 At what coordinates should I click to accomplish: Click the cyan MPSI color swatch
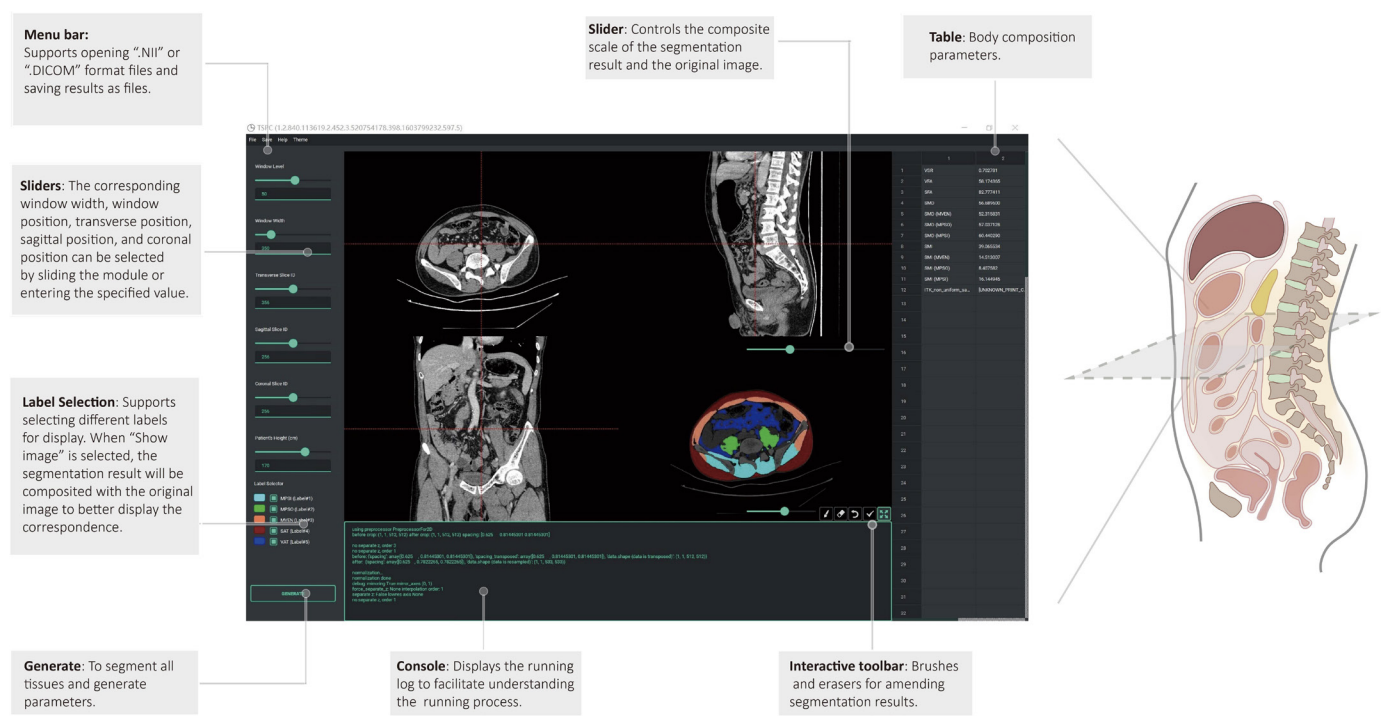point(260,497)
